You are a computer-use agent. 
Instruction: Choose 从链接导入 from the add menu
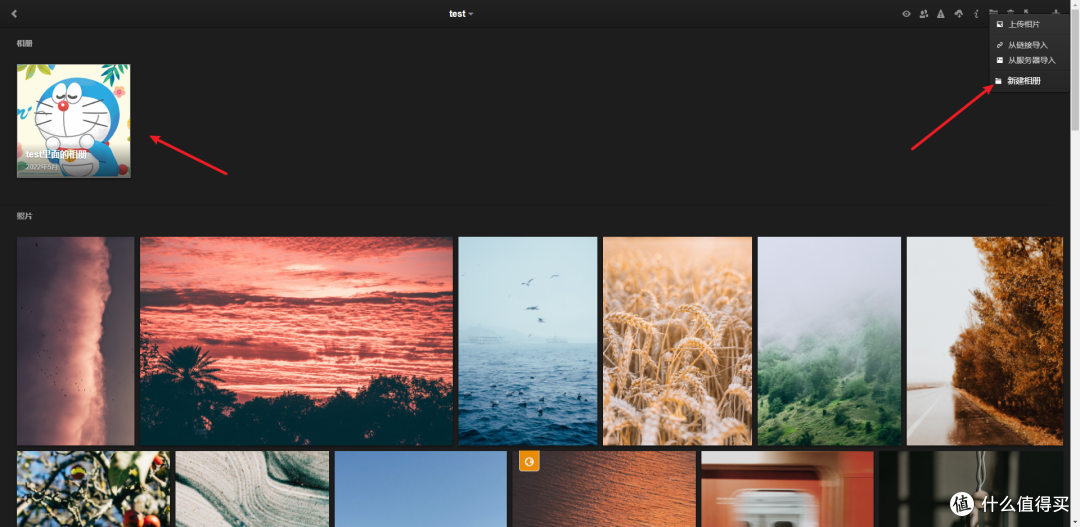[x=1027, y=45]
